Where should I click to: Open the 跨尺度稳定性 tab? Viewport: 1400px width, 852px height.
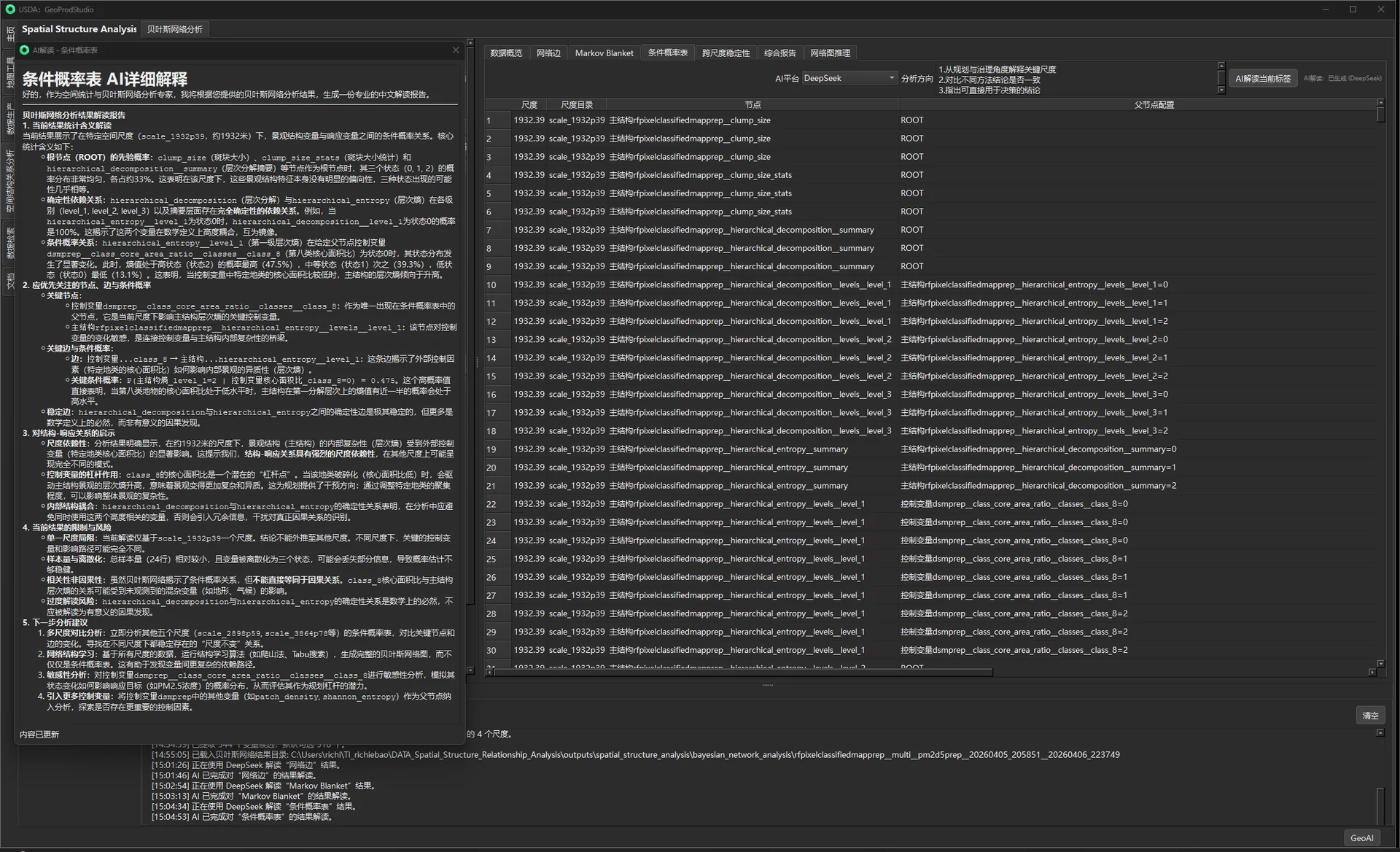pos(726,53)
